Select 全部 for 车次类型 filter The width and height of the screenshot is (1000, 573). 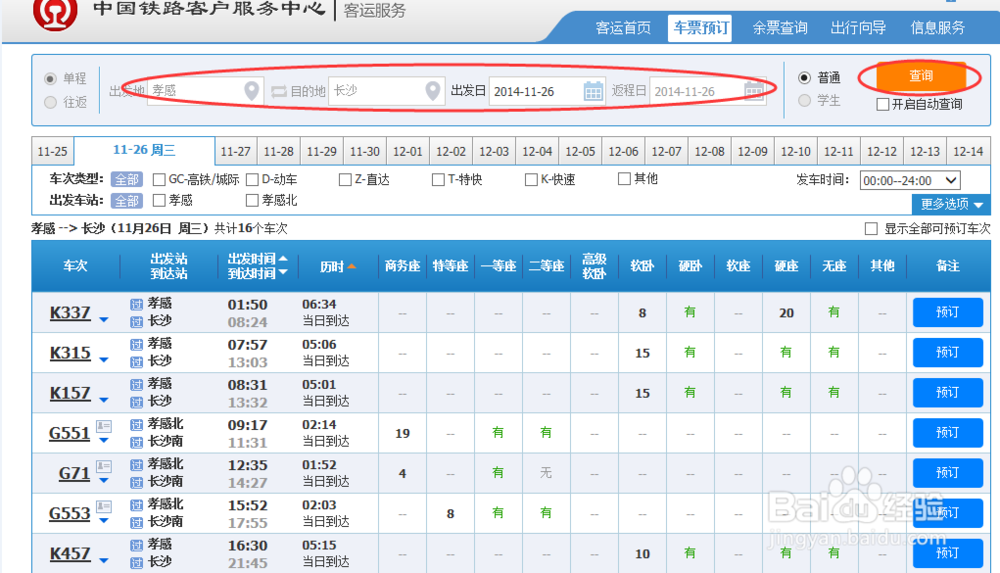[126, 180]
